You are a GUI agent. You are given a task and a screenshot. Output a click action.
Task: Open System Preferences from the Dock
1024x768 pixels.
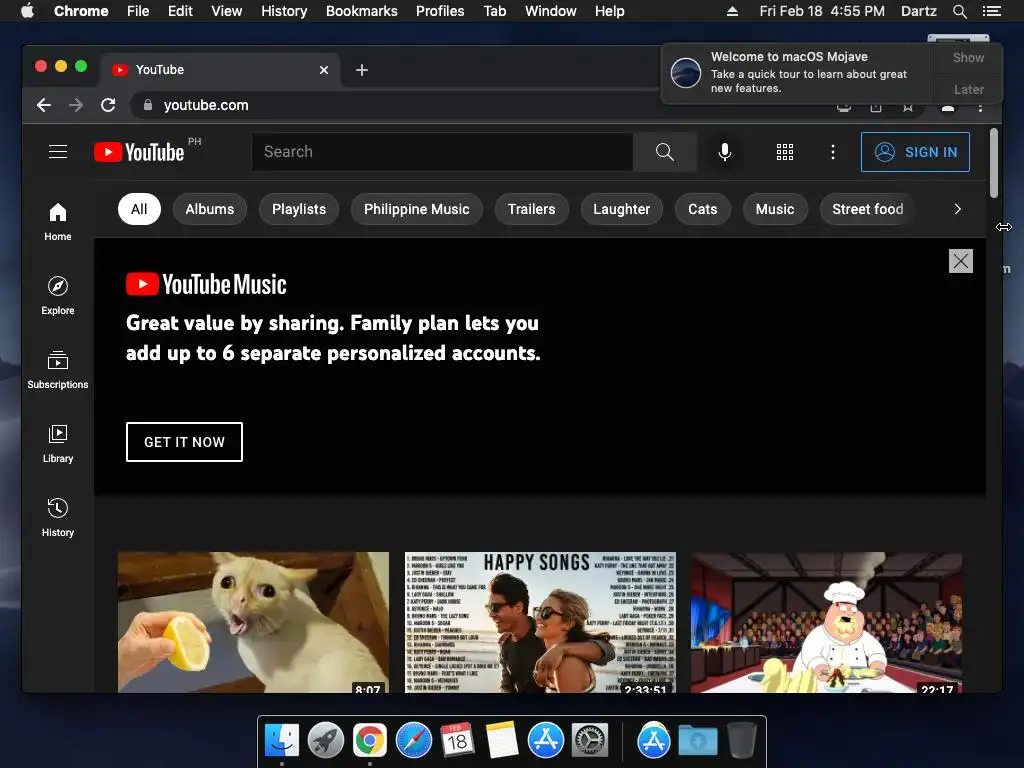[590, 740]
